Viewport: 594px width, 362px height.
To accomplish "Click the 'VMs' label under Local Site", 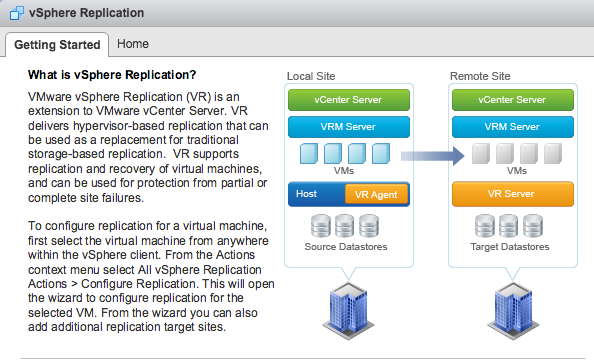I will click(344, 171).
